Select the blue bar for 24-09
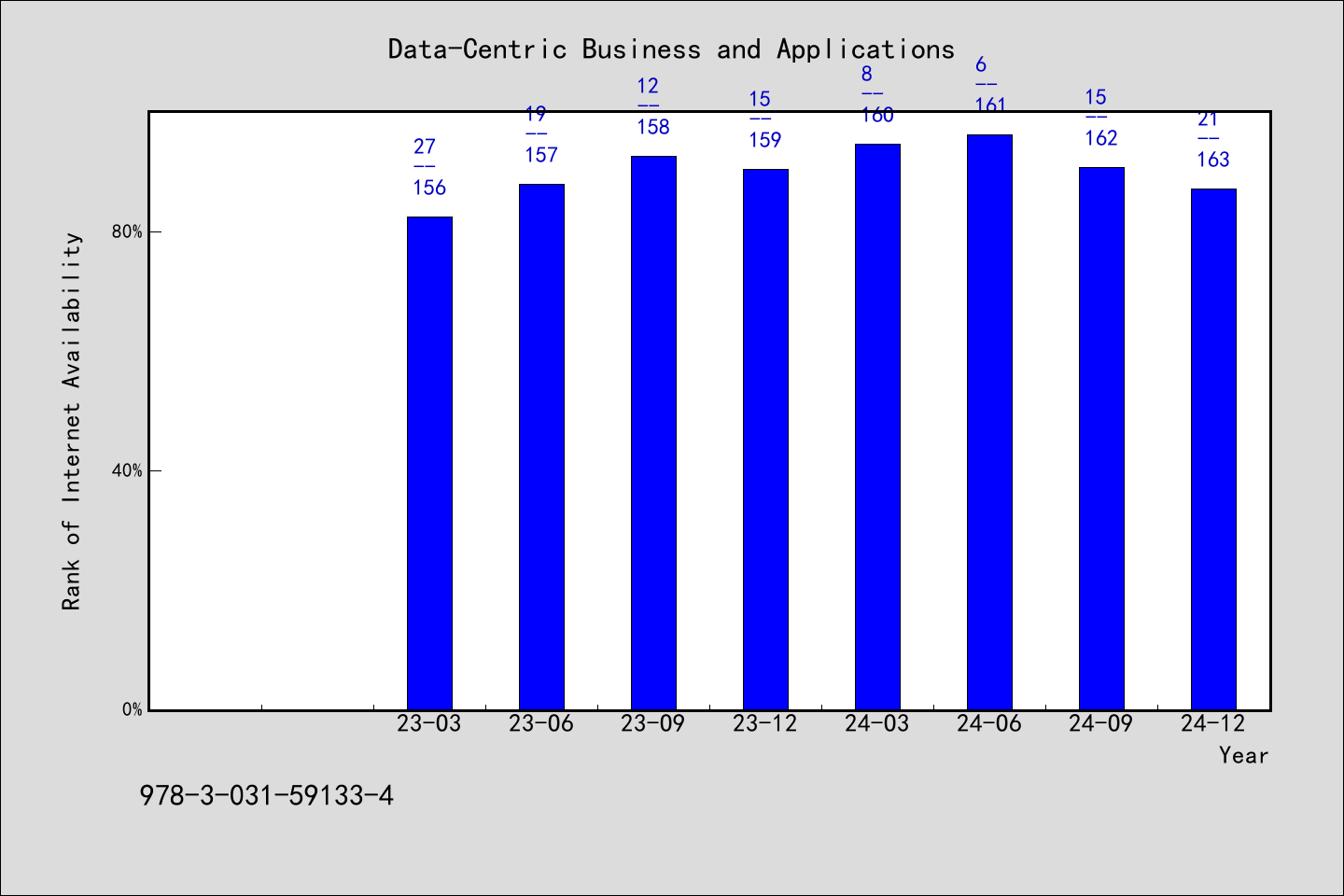Viewport: 1344px width, 896px height. click(x=1101, y=439)
